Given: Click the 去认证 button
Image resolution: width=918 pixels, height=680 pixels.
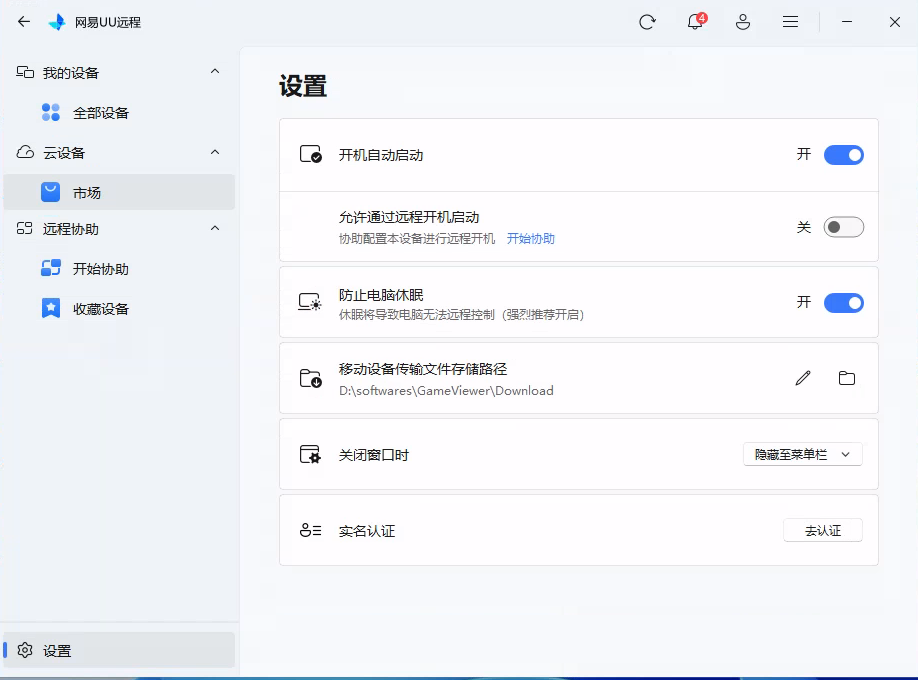Looking at the screenshot, I should point(822,531).
